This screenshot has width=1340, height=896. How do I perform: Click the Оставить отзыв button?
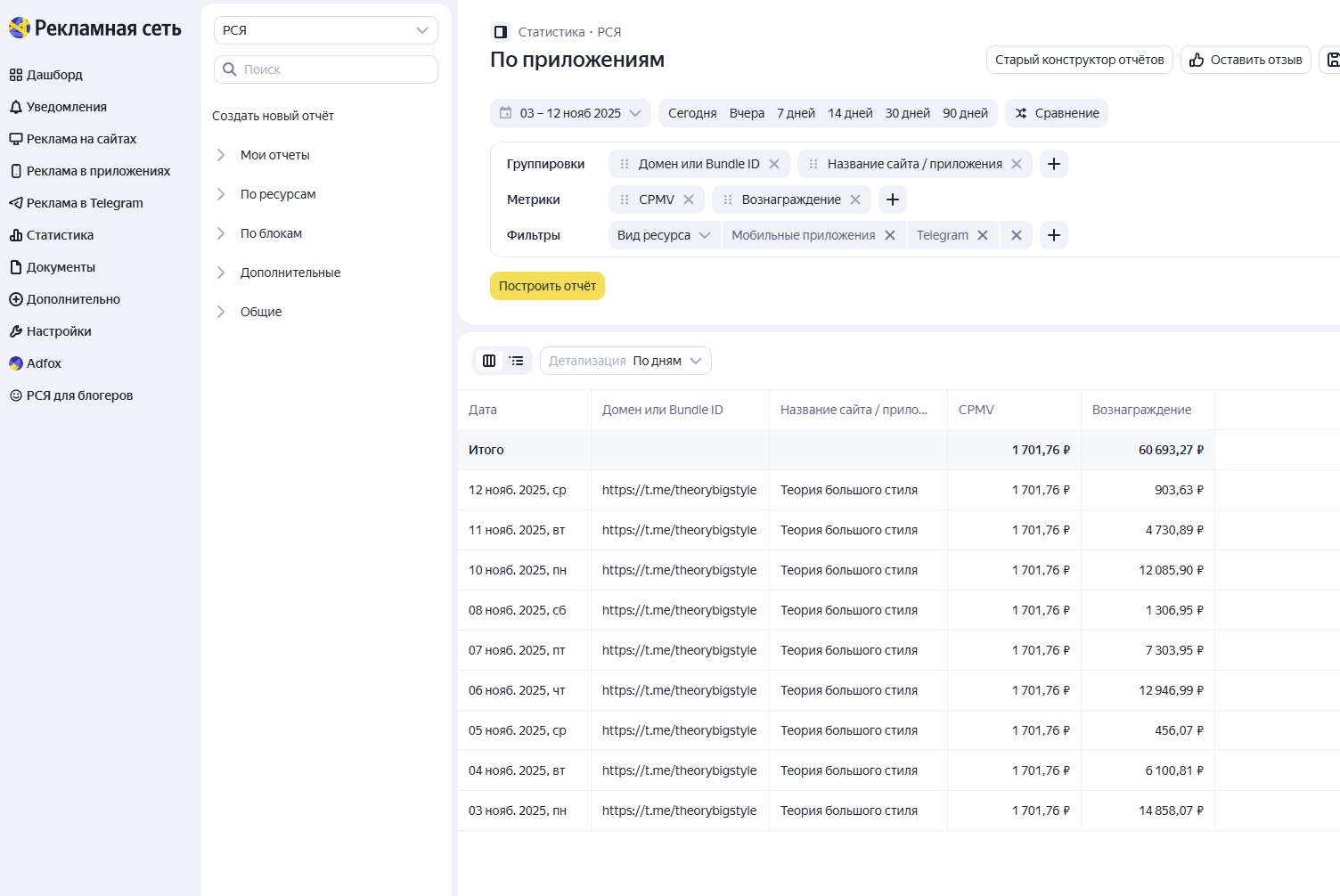[1246, 60]
